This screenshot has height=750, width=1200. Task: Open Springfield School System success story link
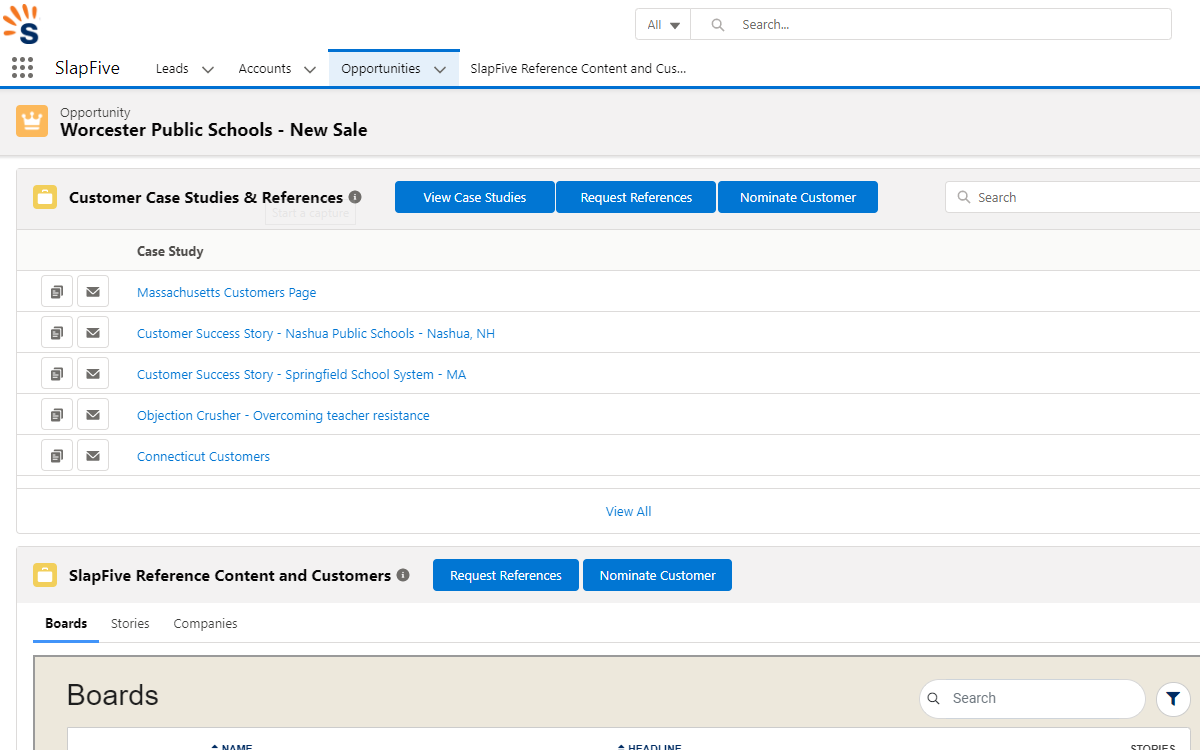[301, 374]
